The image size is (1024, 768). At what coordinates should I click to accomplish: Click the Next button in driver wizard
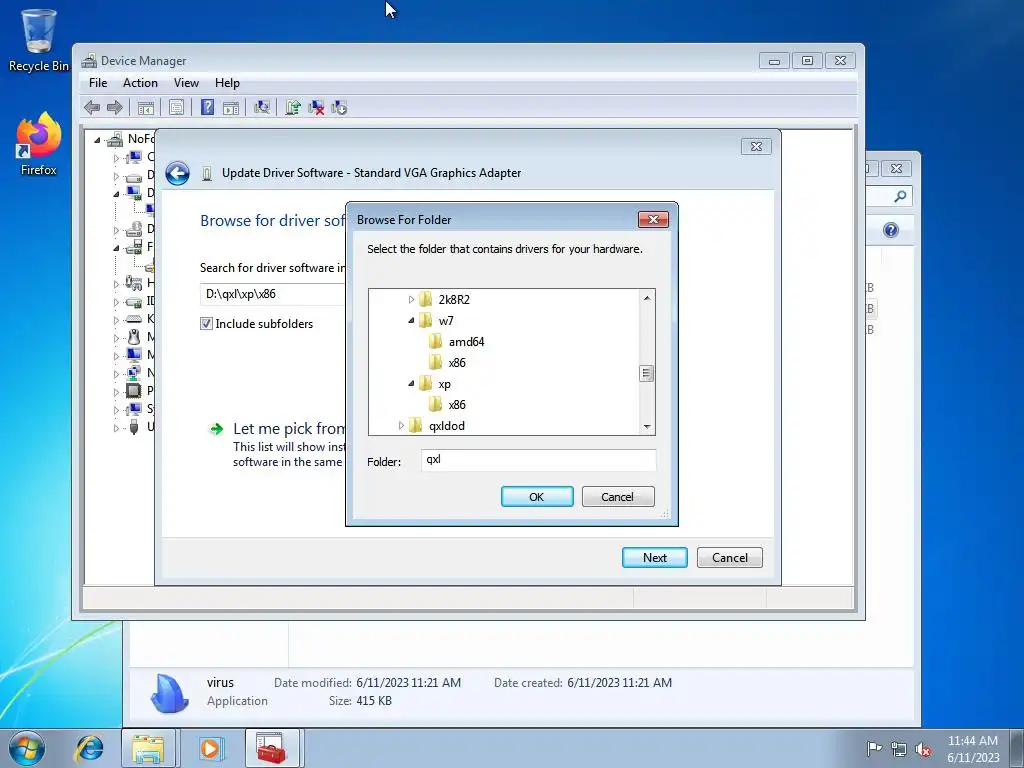click(x=654, y=558)
